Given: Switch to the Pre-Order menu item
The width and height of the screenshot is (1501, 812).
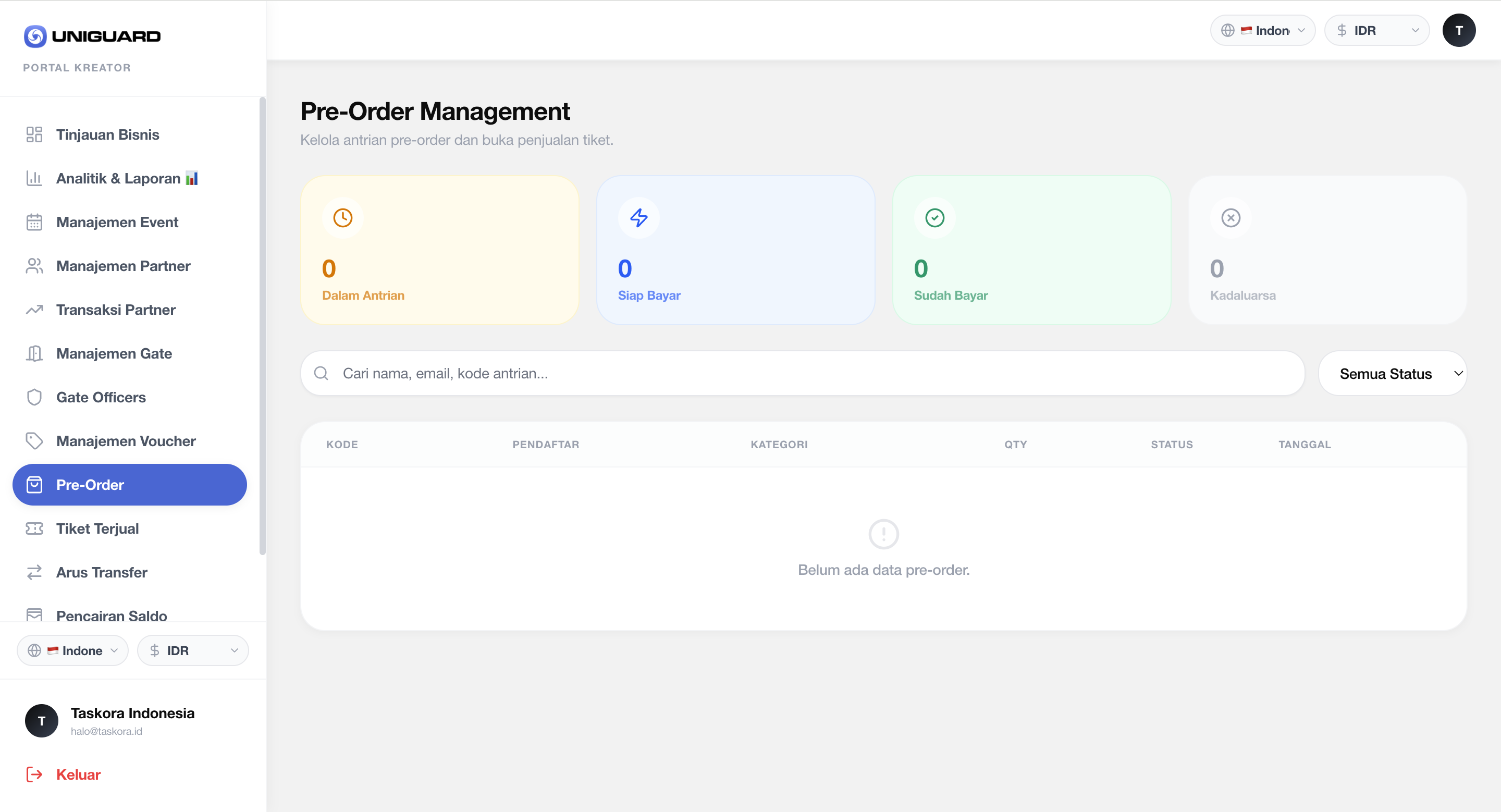Looking at the screenshot, I should coord(129,485).
